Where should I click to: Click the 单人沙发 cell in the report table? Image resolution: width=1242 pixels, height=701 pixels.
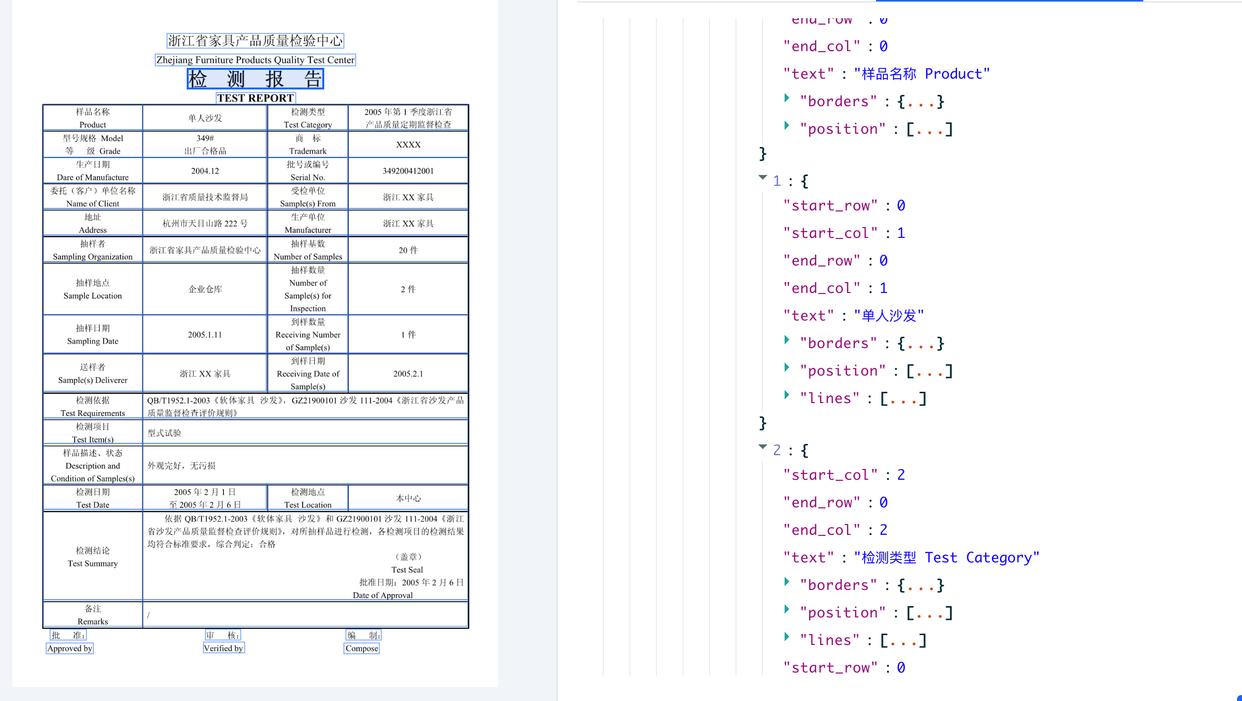(205, 118)
